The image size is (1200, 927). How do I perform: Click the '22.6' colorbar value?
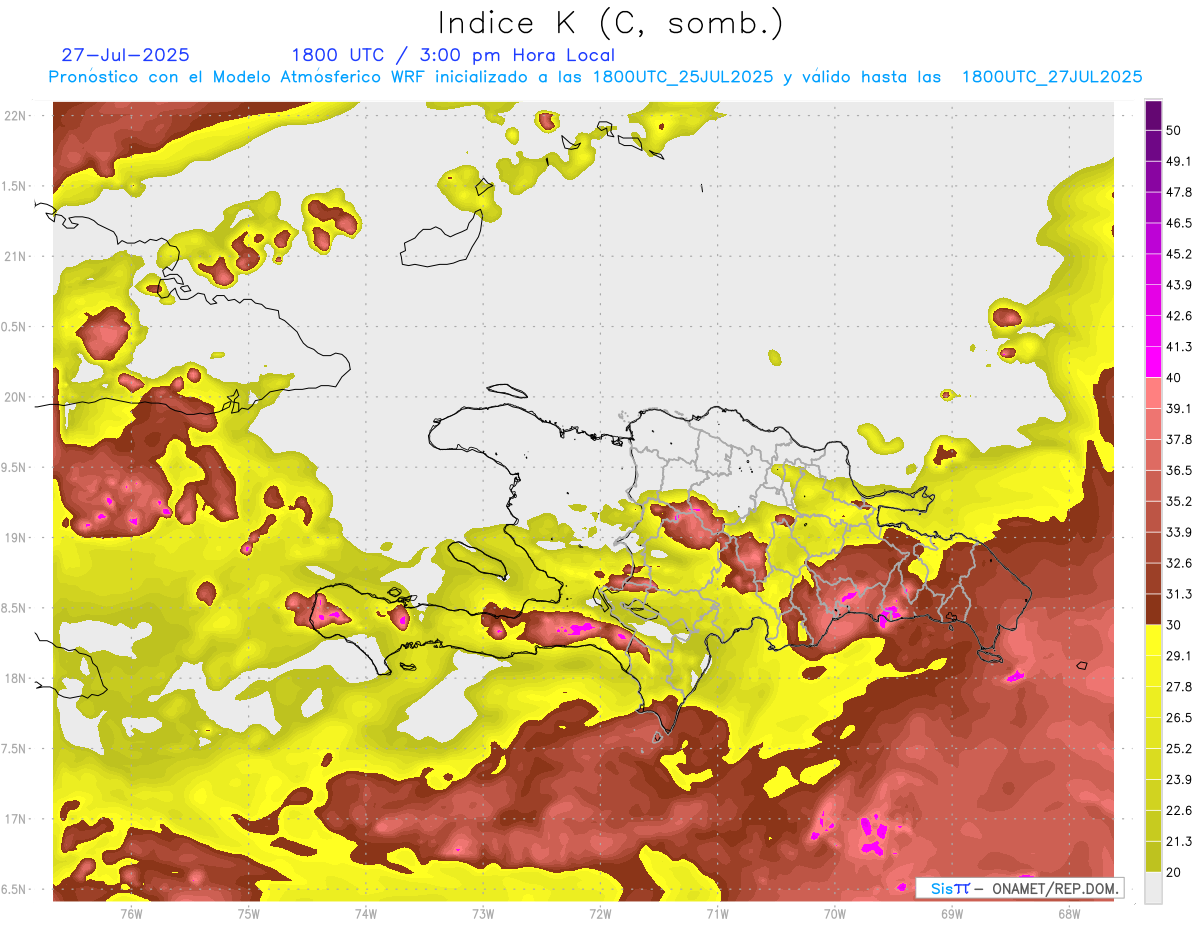tap(1179, 811)
